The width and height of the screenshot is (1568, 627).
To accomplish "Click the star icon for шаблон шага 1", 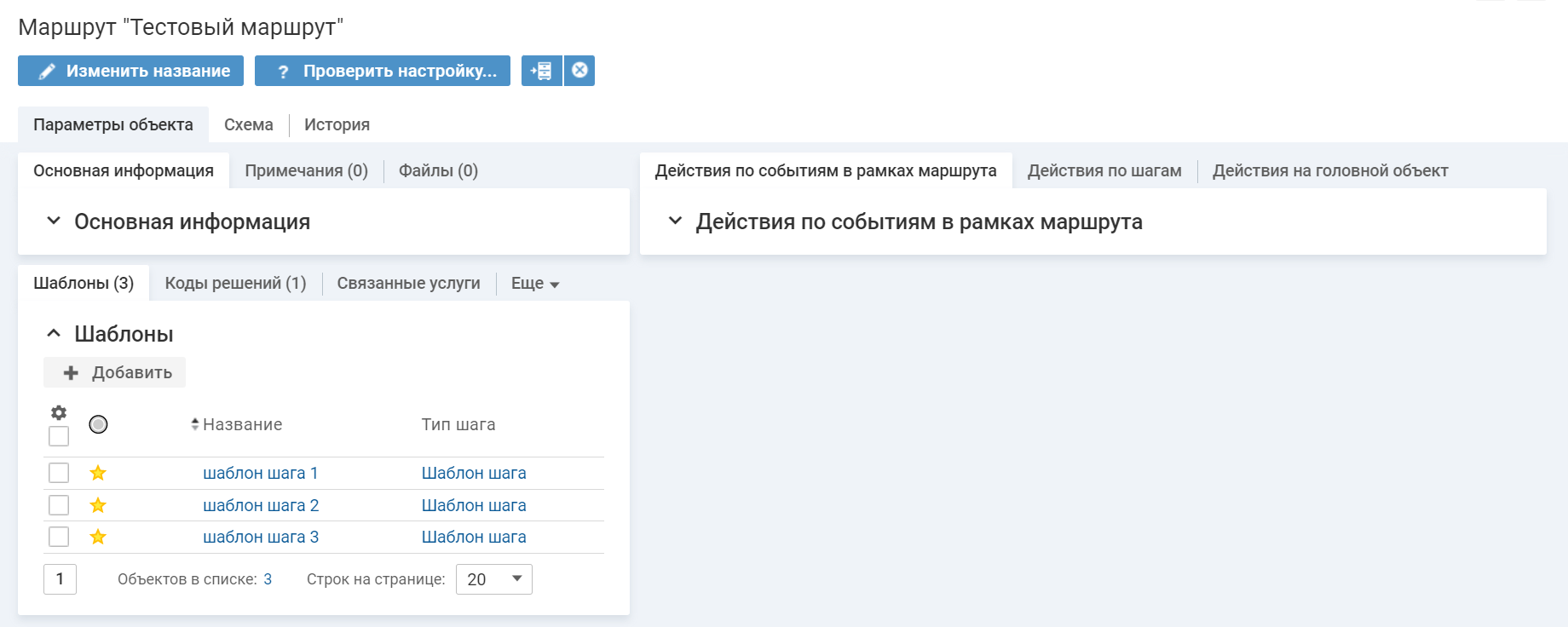I will [x=98, y=473].
